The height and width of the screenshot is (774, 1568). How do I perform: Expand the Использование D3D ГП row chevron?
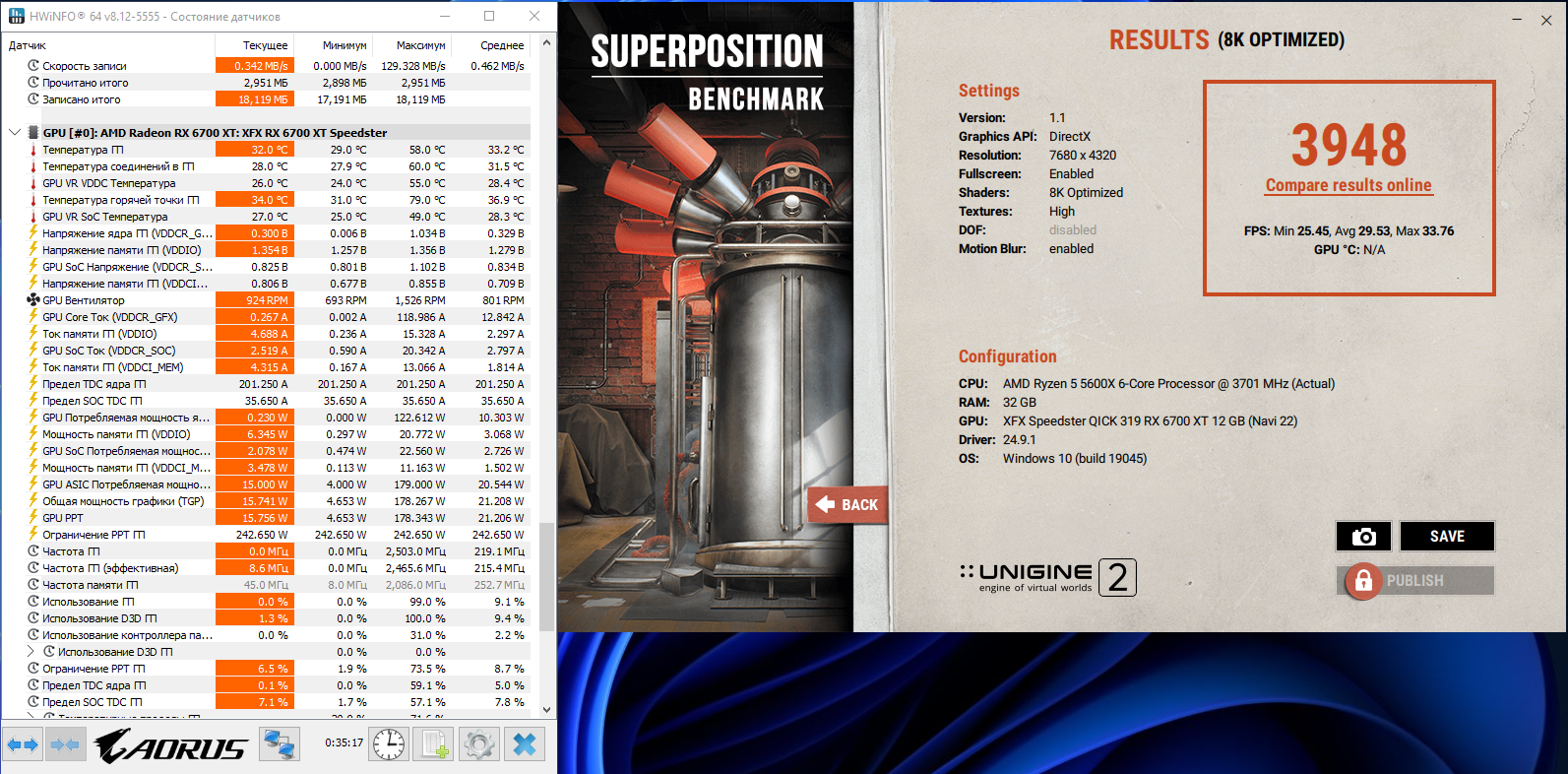click(x=31, y=652)
